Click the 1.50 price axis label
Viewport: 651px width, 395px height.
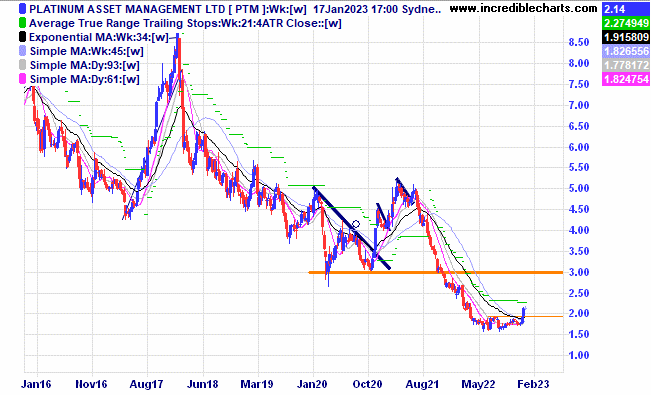click(x=579, y=334)
